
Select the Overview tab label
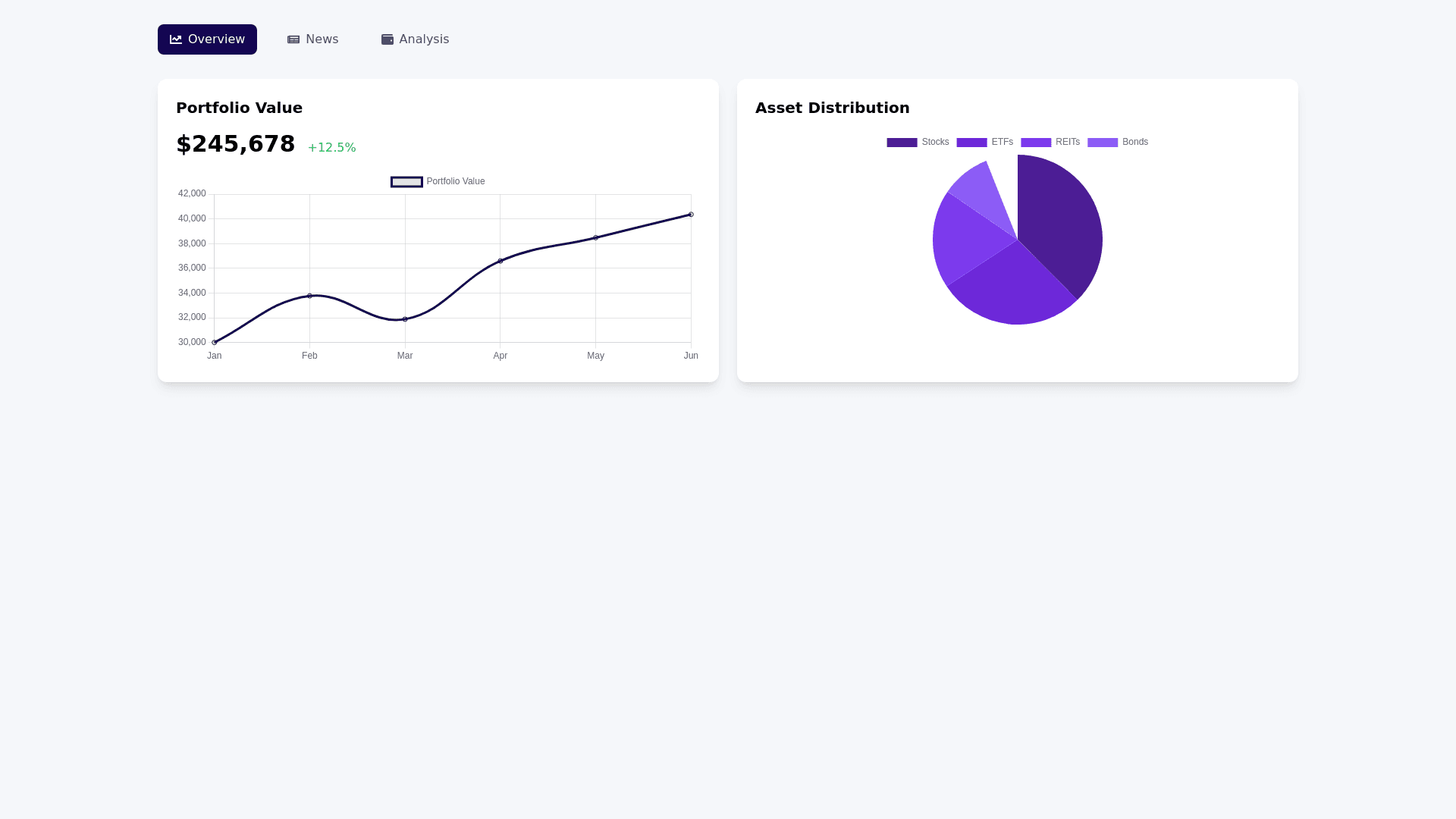(216, 39)
